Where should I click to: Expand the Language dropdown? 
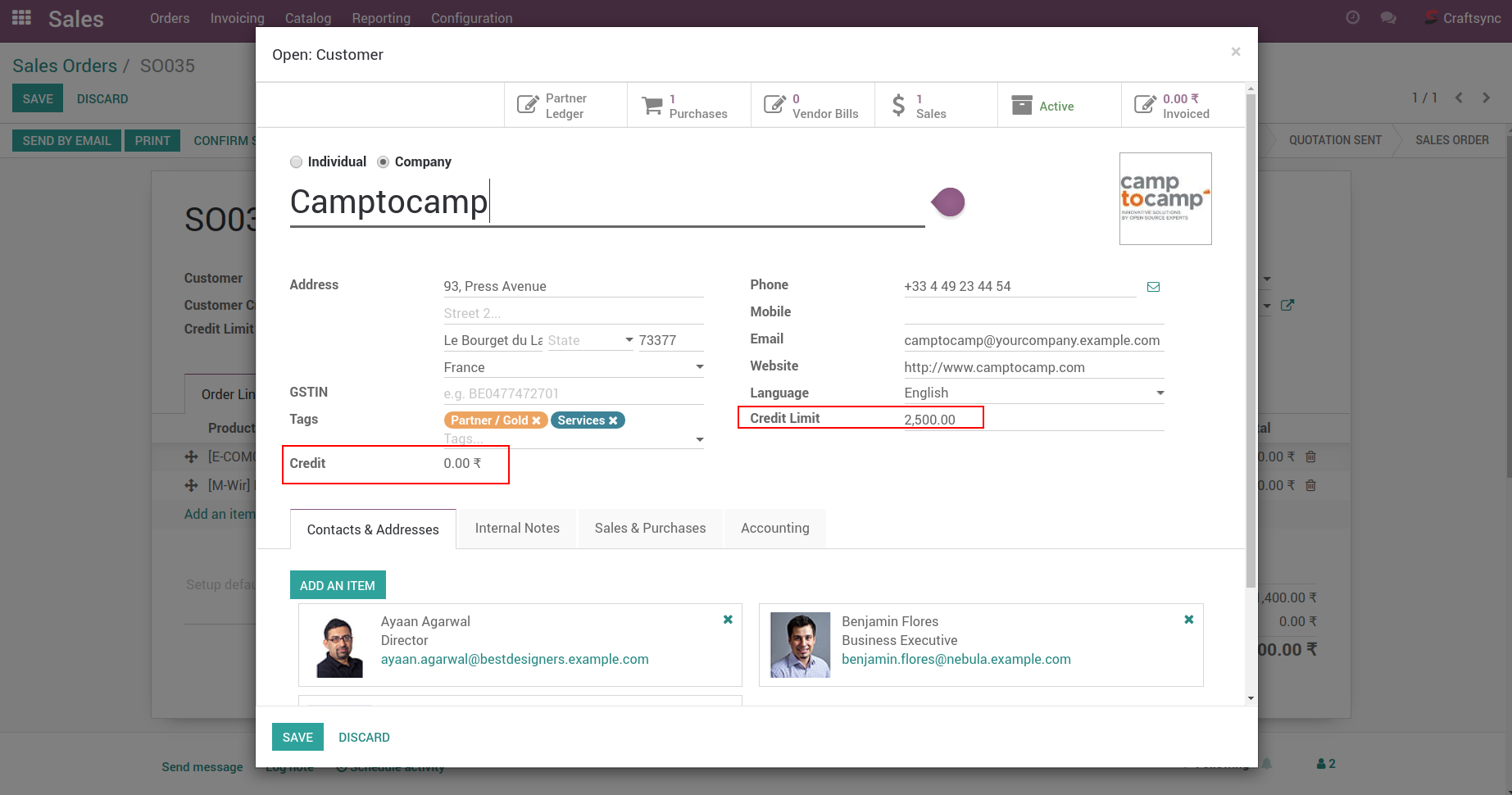pyautogui.click(x=1160, y=393)
